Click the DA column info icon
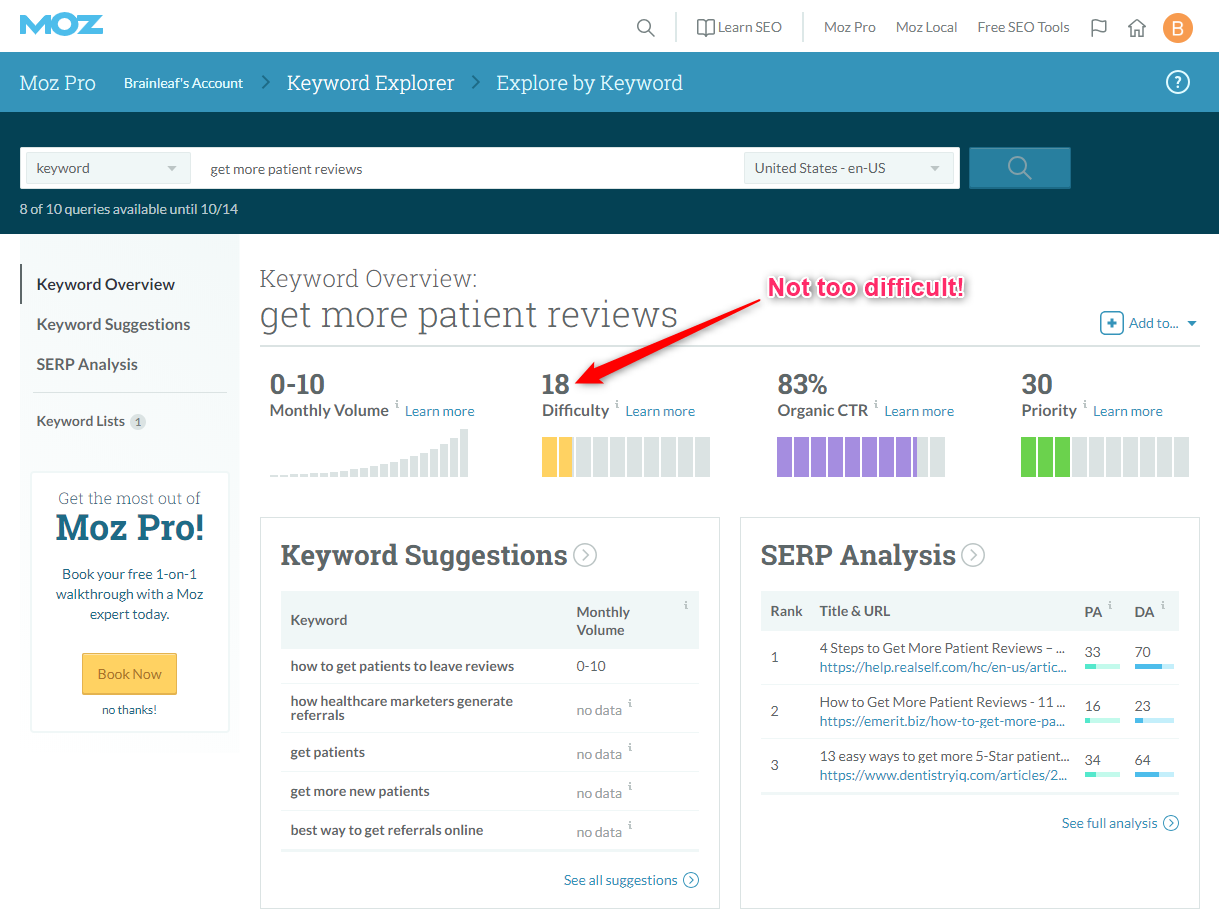The image size is (1219, 917). coord(1162,605)
